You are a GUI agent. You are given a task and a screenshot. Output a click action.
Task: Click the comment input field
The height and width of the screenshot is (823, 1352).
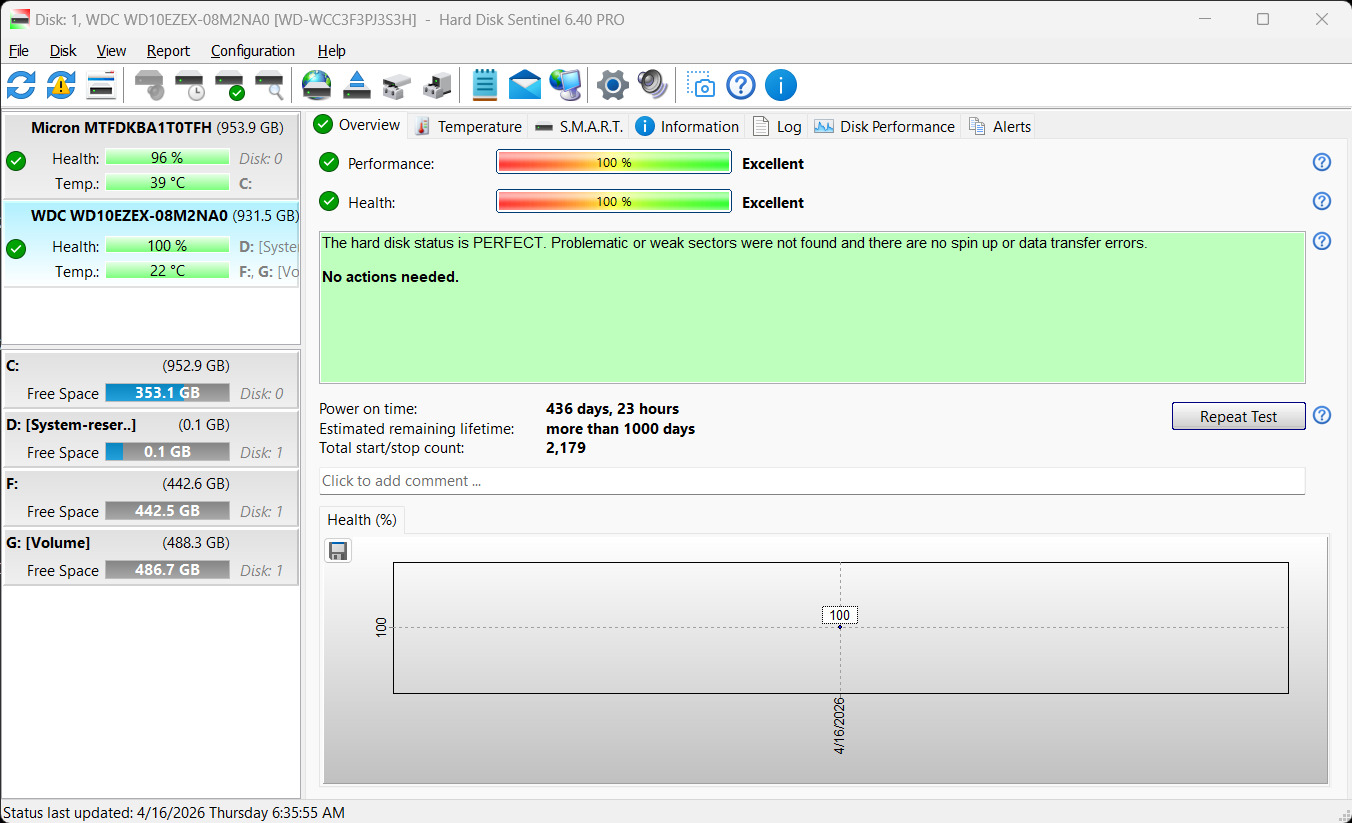tap(812, 481)
